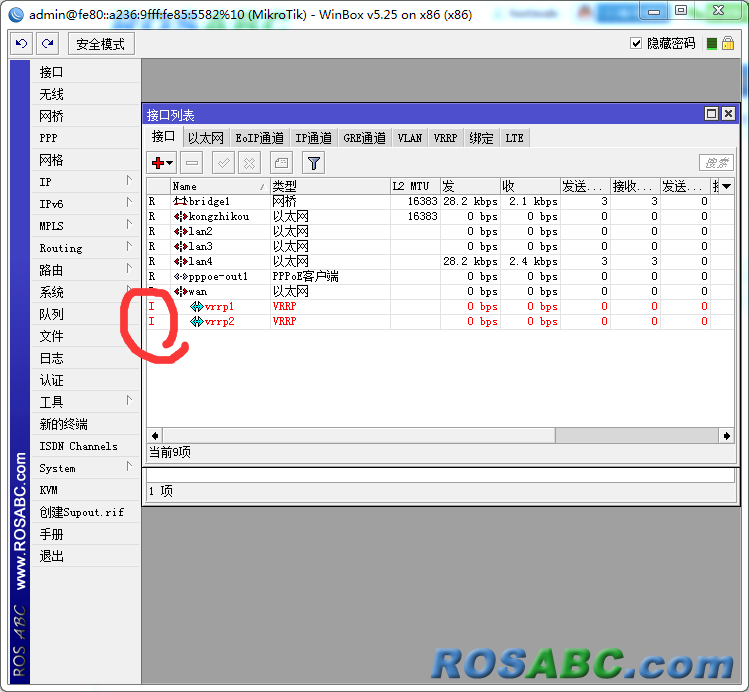Select the lan4 interface icon

point(181,262)
